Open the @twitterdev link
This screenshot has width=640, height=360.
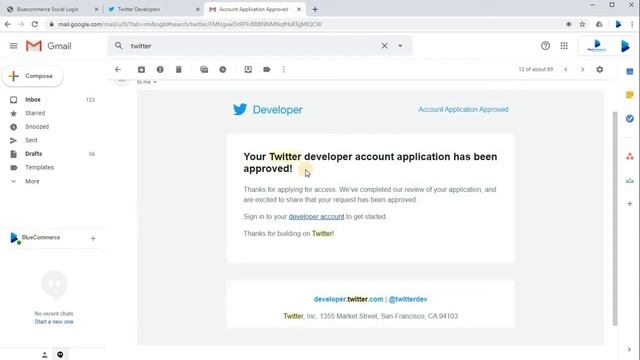pyautogui.click(x=408, y=299)
